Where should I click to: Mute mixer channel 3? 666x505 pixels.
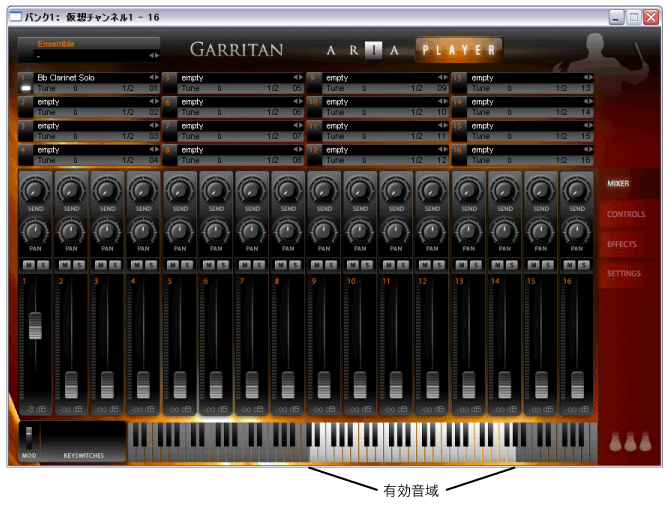(x=101, y=265)
